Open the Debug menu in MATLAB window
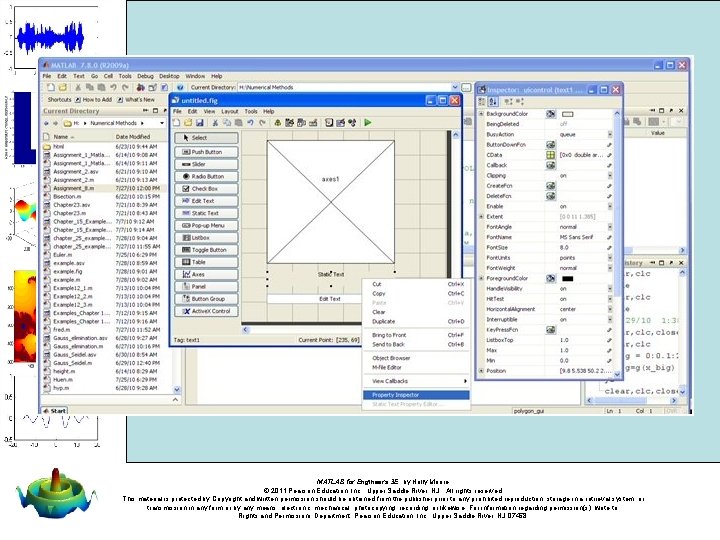 point(145,76)
